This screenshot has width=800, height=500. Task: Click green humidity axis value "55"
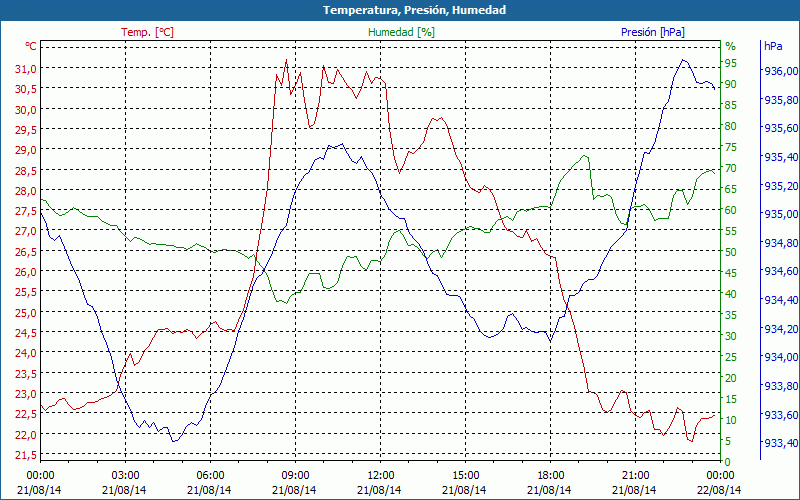(731, 231)
